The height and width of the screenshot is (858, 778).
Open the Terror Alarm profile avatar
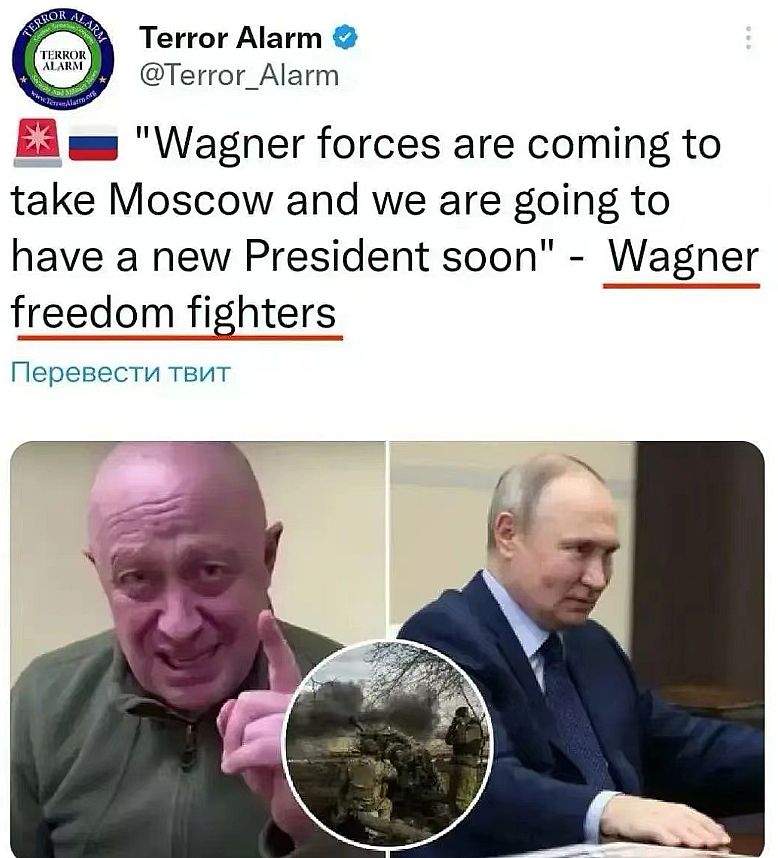point(63,59)
